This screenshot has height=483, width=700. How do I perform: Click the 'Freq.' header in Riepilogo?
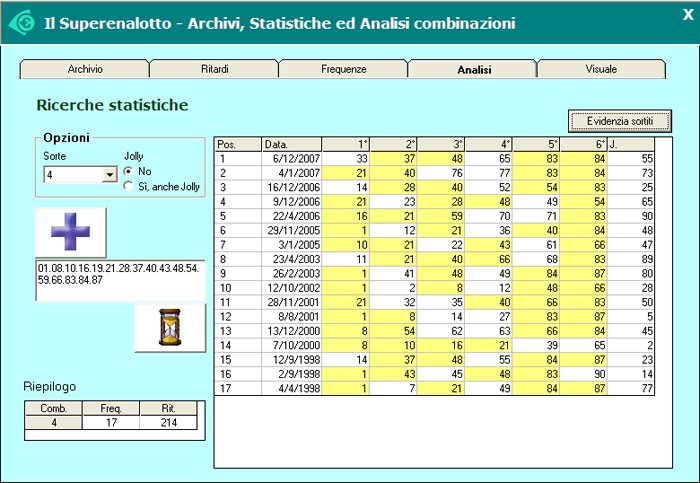click(x=111, y=408)
